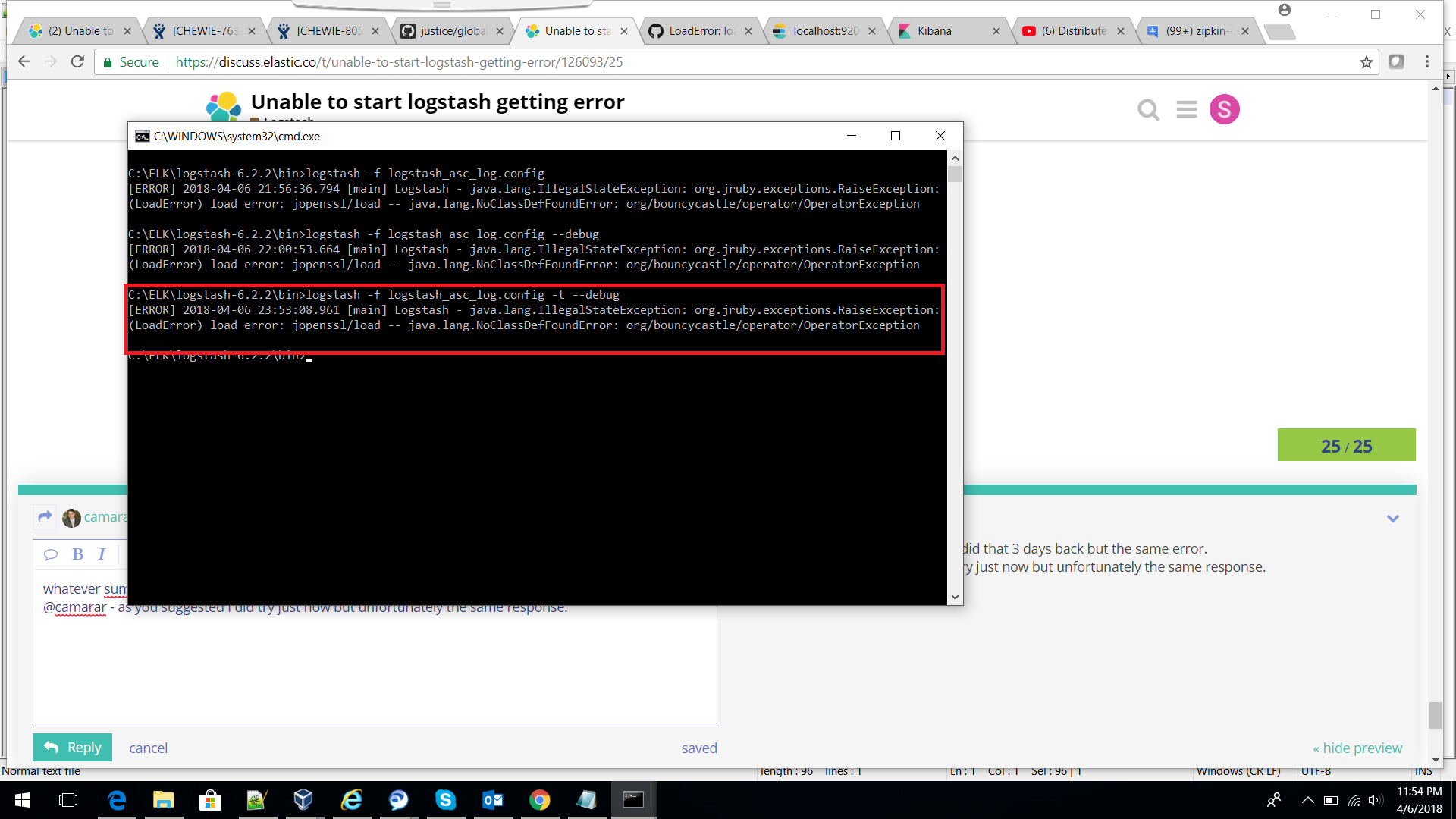Reload the page with refresh icon

point(77,62)
